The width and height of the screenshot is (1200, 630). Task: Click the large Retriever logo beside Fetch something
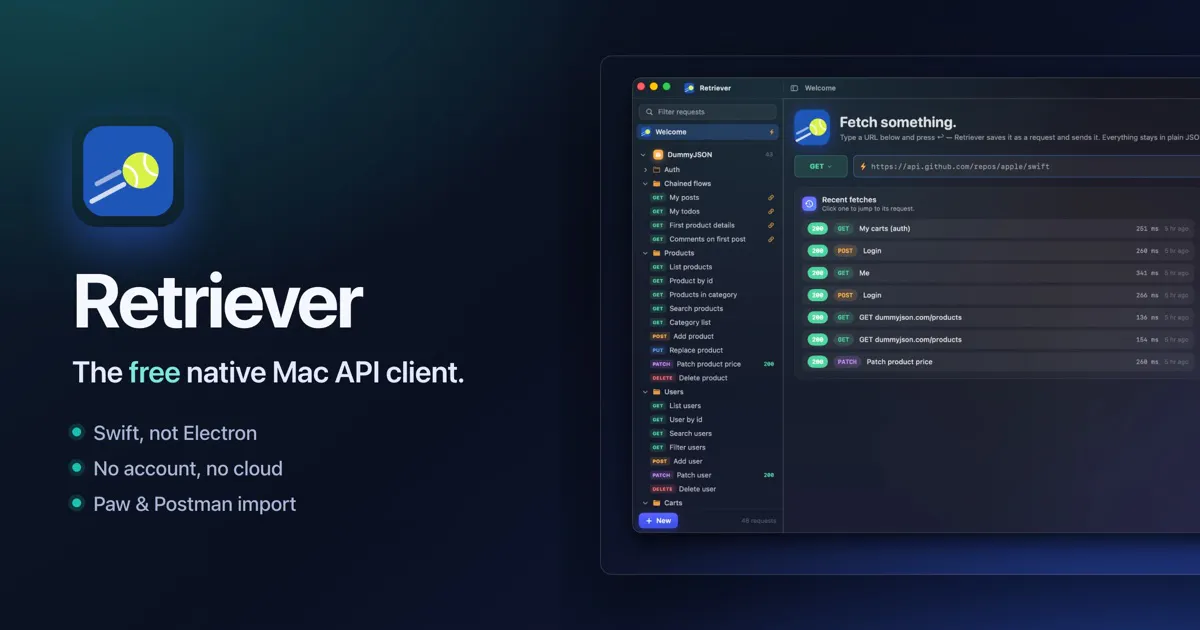pos(812,128)
